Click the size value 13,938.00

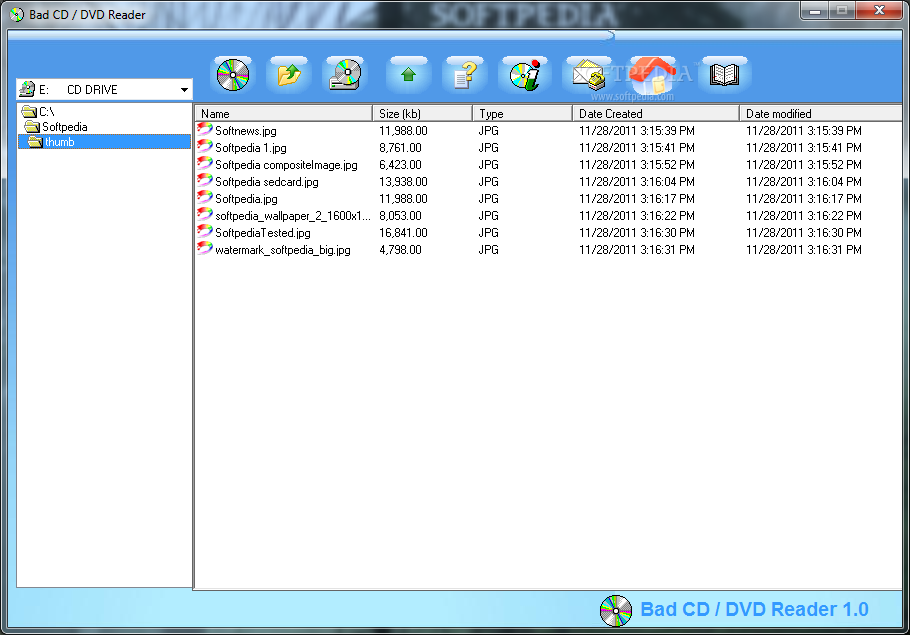(403, 182)
